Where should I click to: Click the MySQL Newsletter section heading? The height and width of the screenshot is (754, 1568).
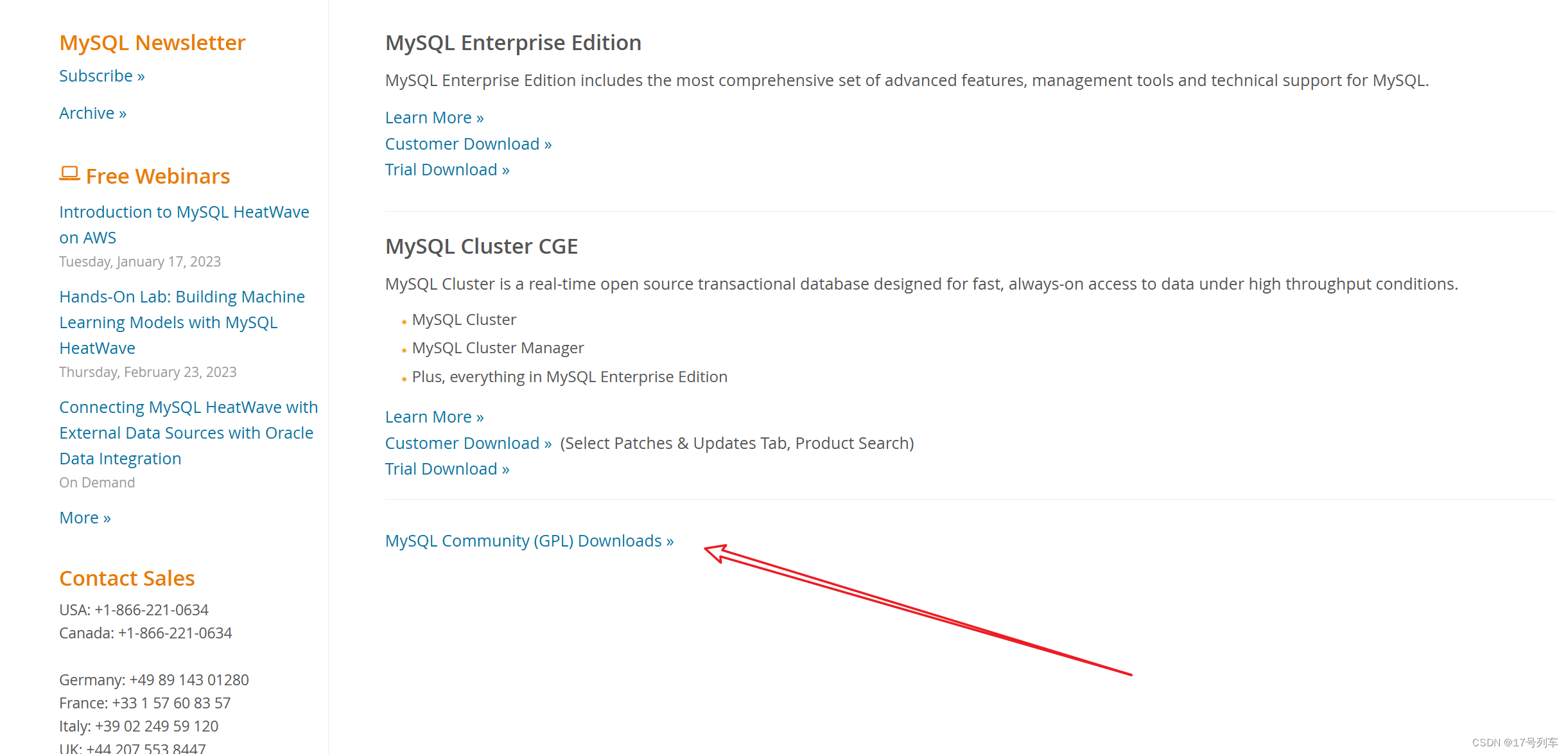(x=152, y=42)
